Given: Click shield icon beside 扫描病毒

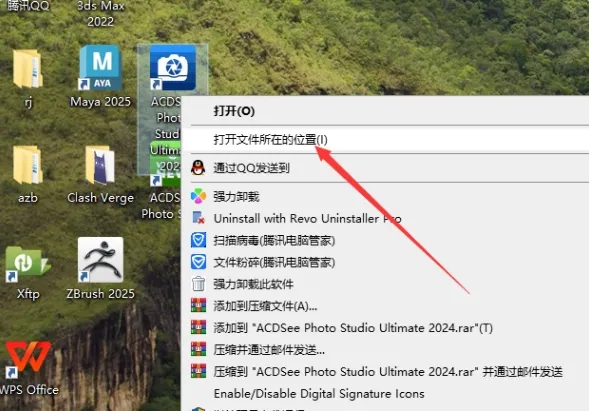Looking at the screenshot, I should coord(198,240).
